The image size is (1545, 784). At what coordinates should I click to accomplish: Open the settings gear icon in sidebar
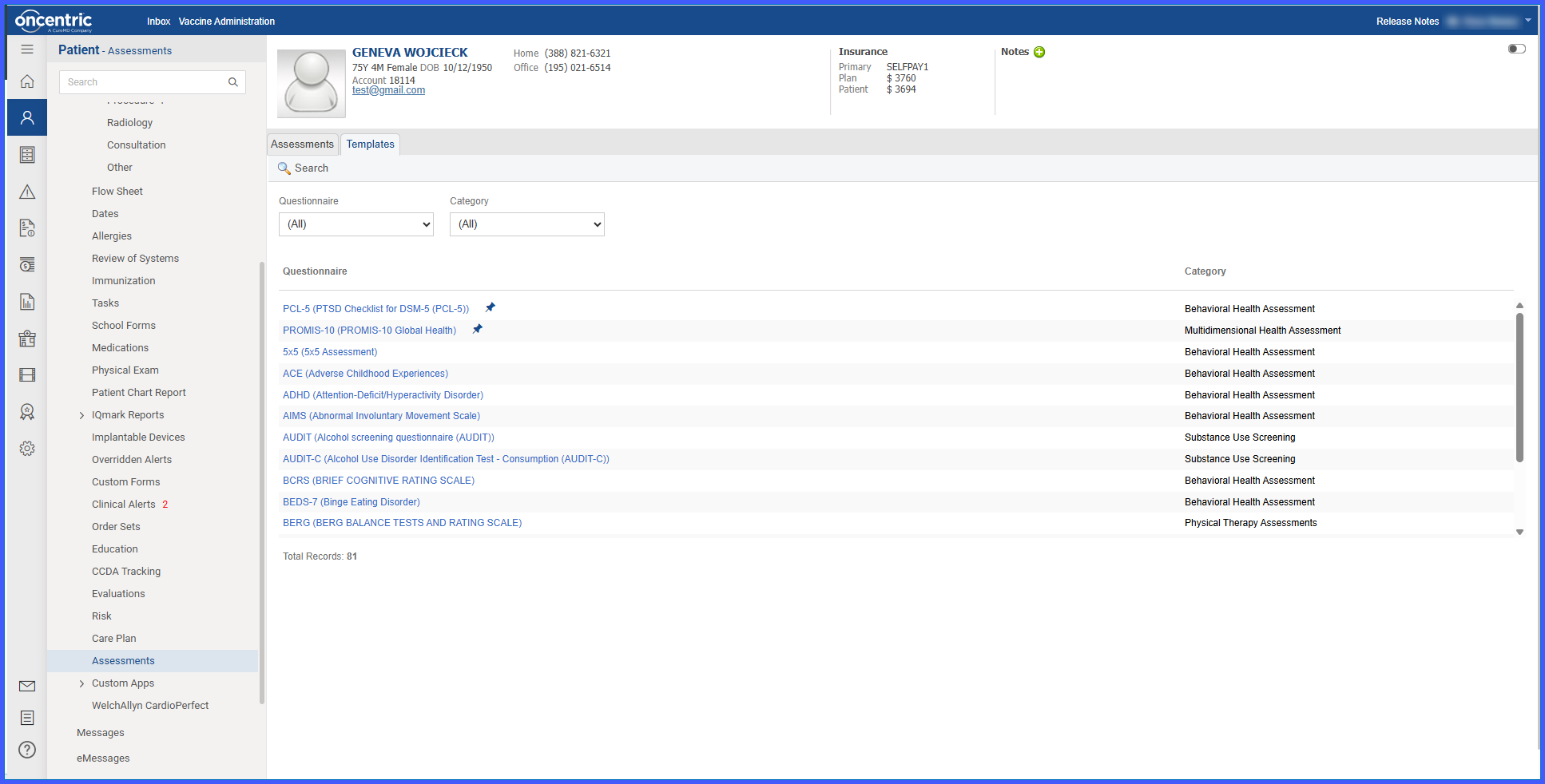coord(27,449)
